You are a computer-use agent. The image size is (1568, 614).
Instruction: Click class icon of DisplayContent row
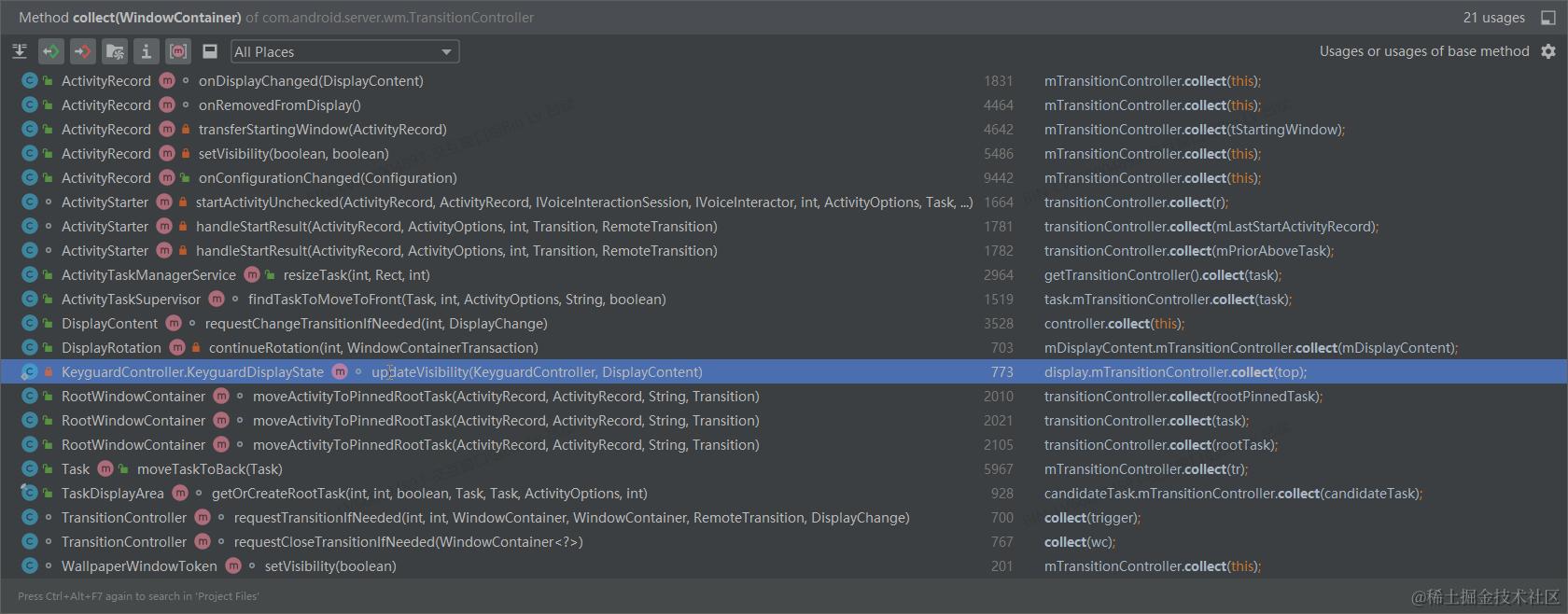coord(29,323)
